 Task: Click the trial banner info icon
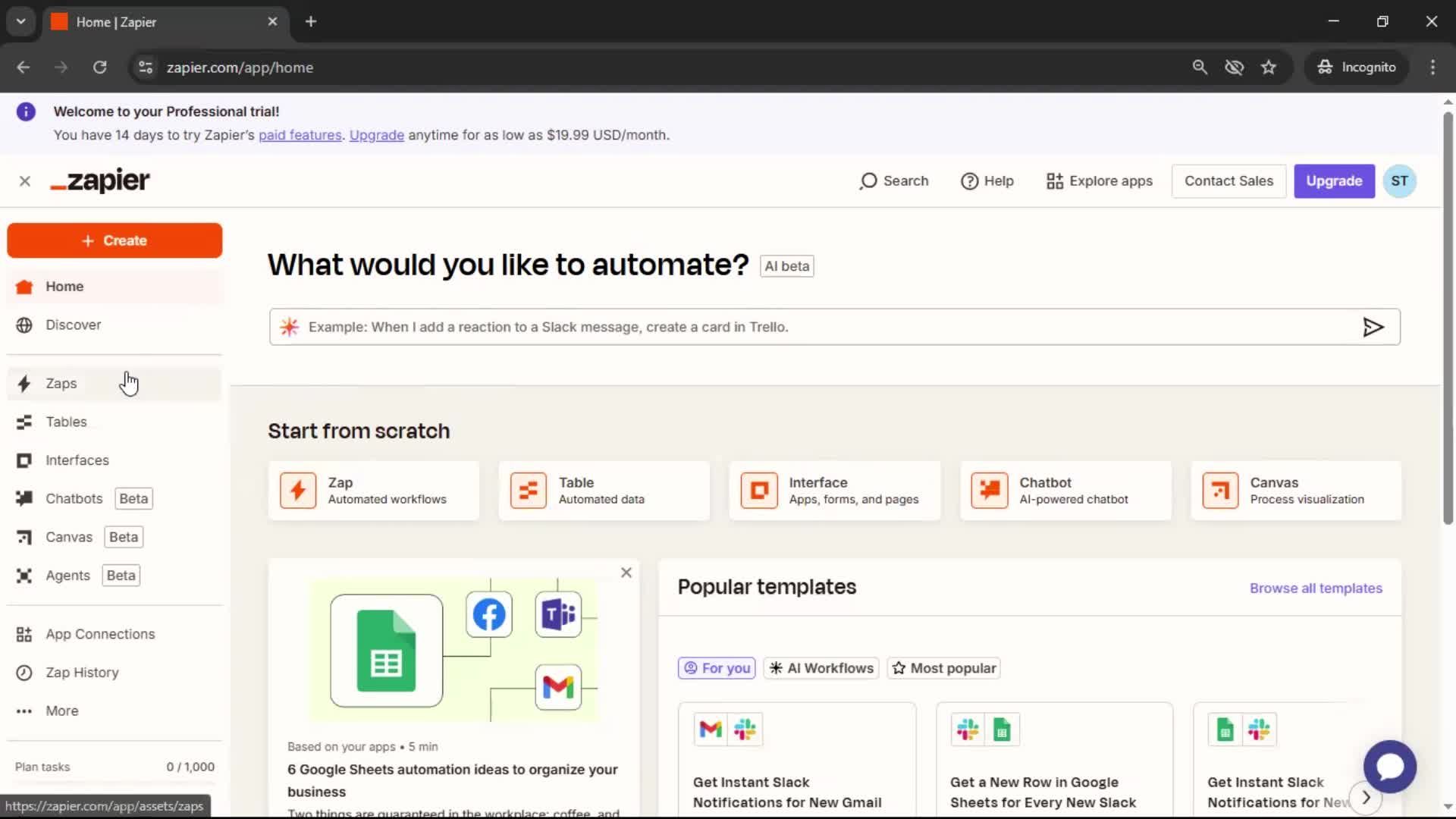(26, 112)
